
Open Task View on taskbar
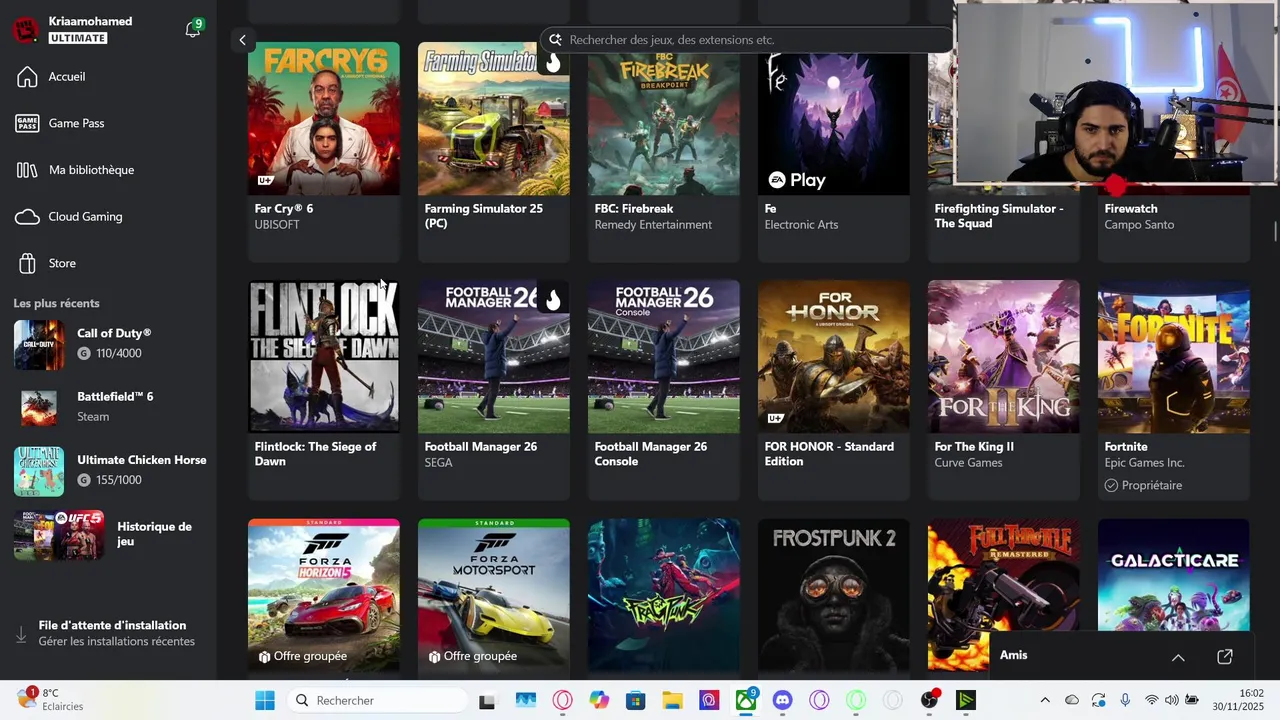click(487, 700)
